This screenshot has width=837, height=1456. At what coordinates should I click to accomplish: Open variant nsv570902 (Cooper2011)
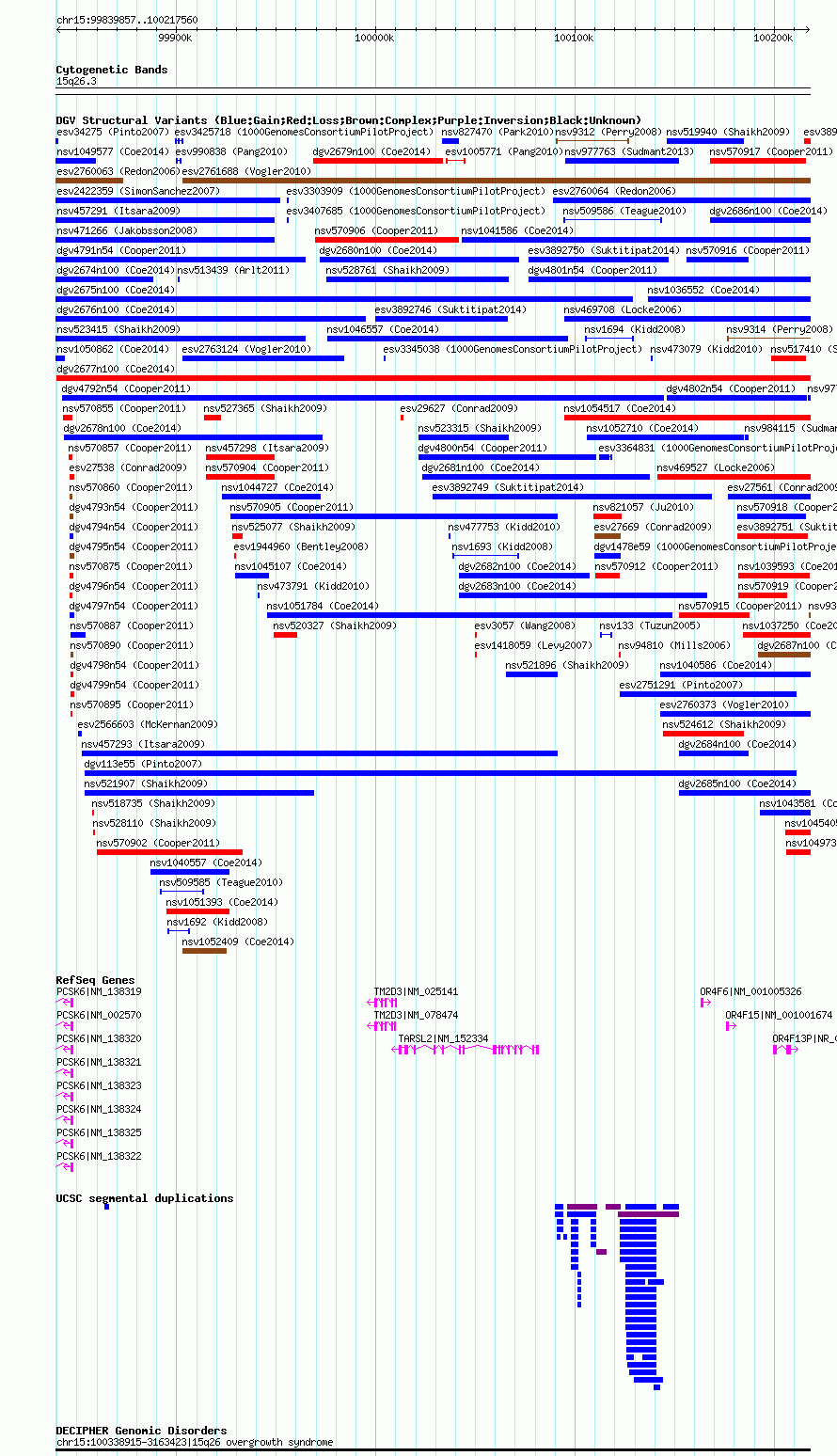pos(158,843)
